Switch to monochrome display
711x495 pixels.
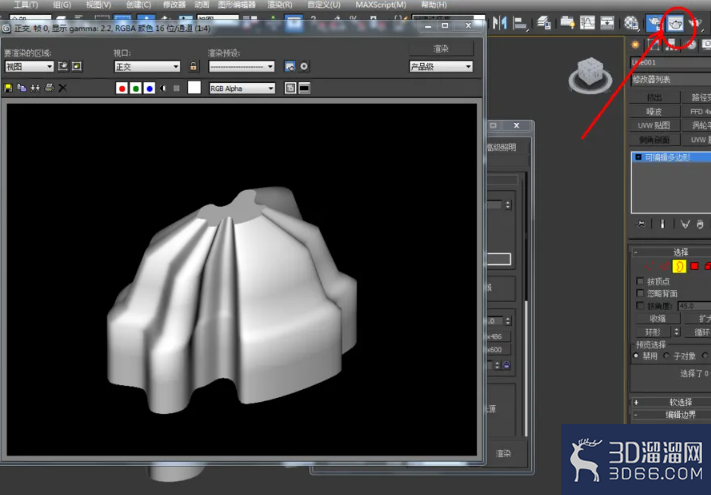177,88
